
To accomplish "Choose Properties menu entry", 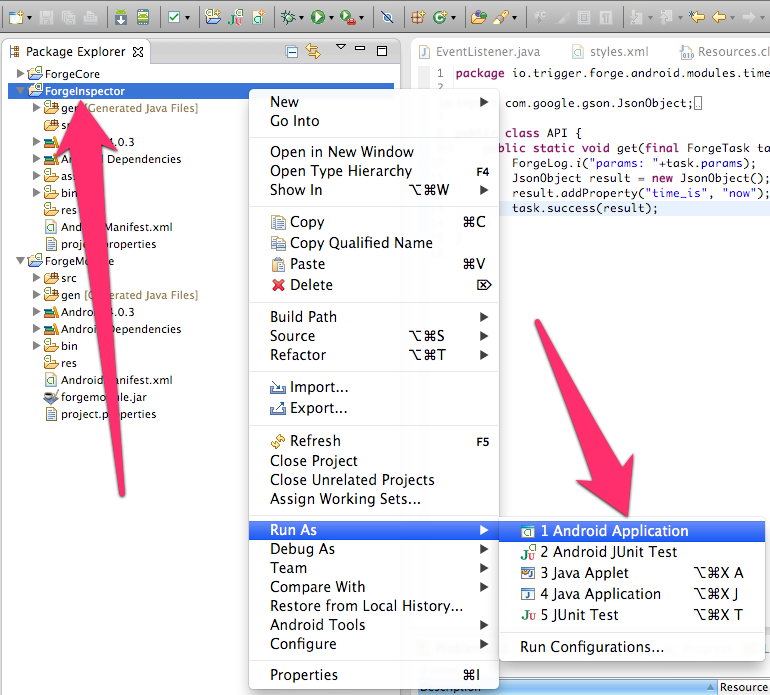I will coord(374,675).
